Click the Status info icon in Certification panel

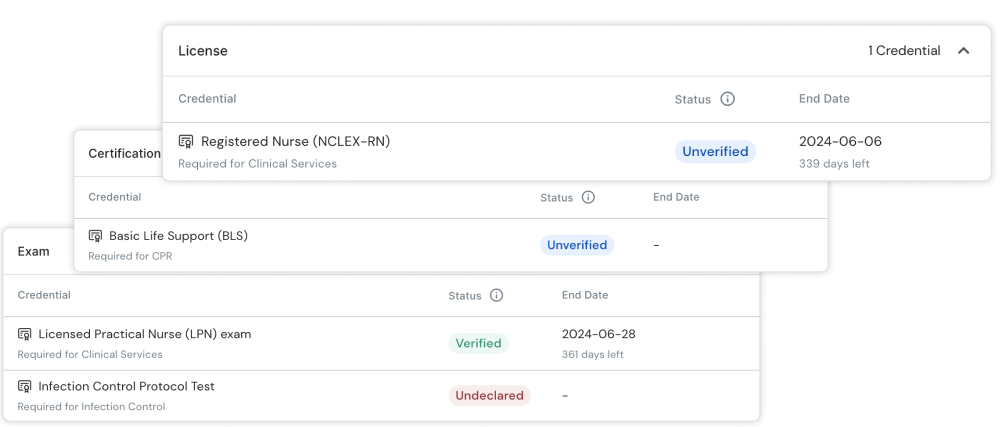tap(588, 197)
